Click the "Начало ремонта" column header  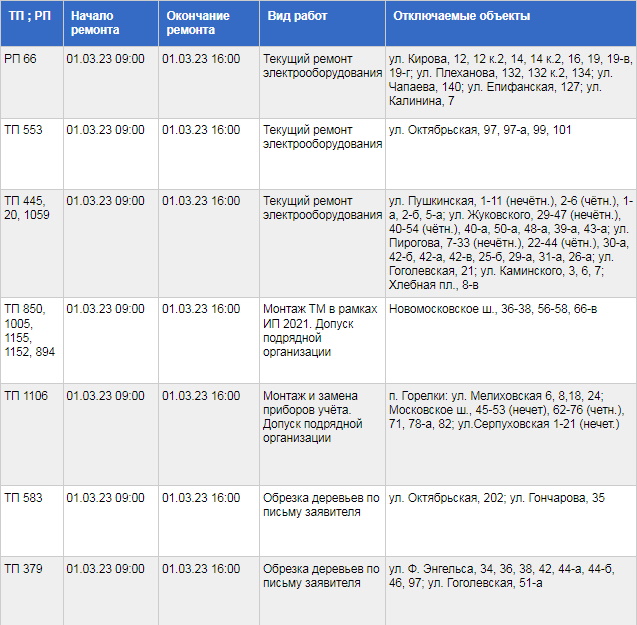coord(95,23)
